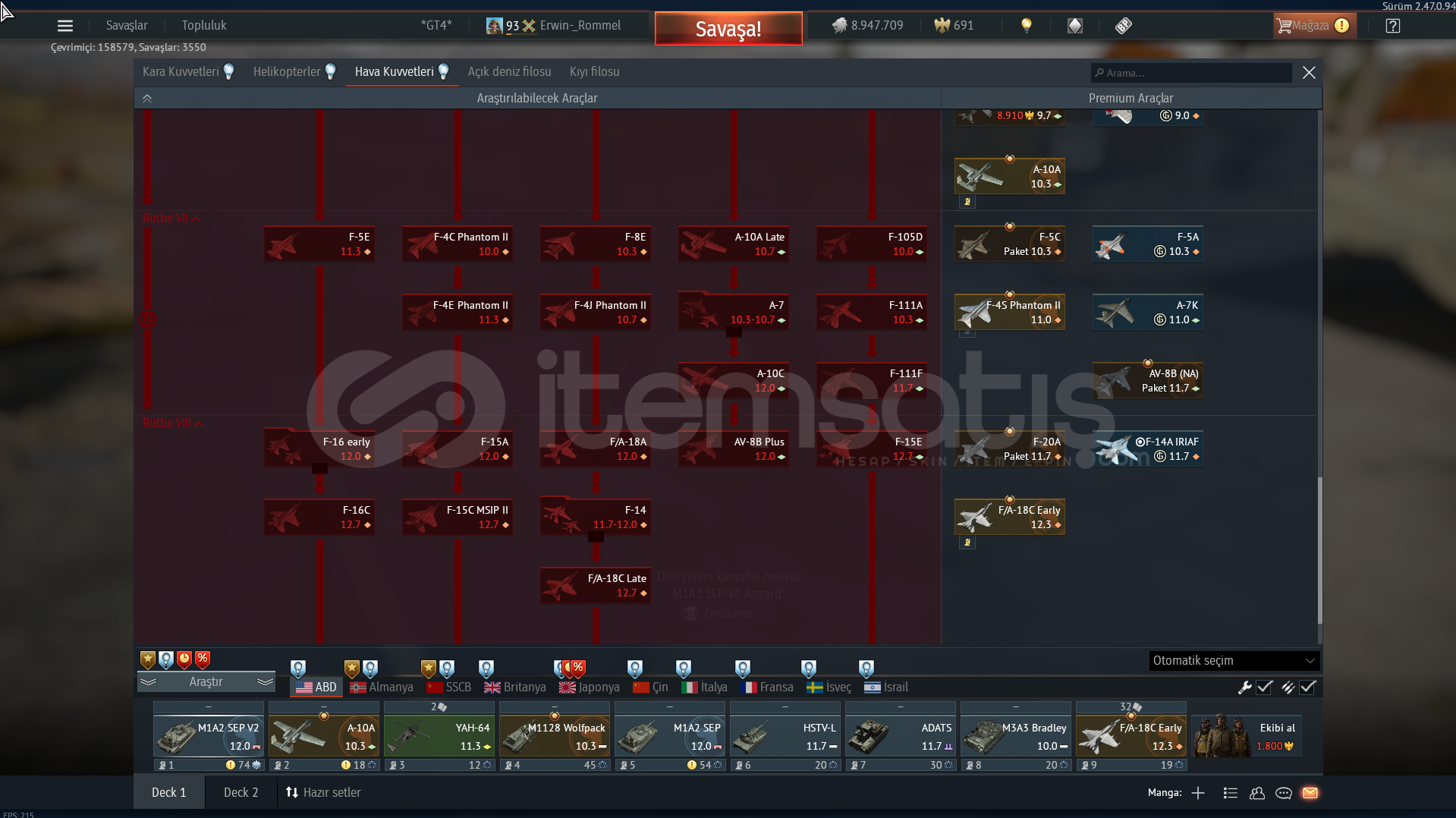1456x818 pixels.
Task: Select the F-111A aircraft
Action: (872, 313)
